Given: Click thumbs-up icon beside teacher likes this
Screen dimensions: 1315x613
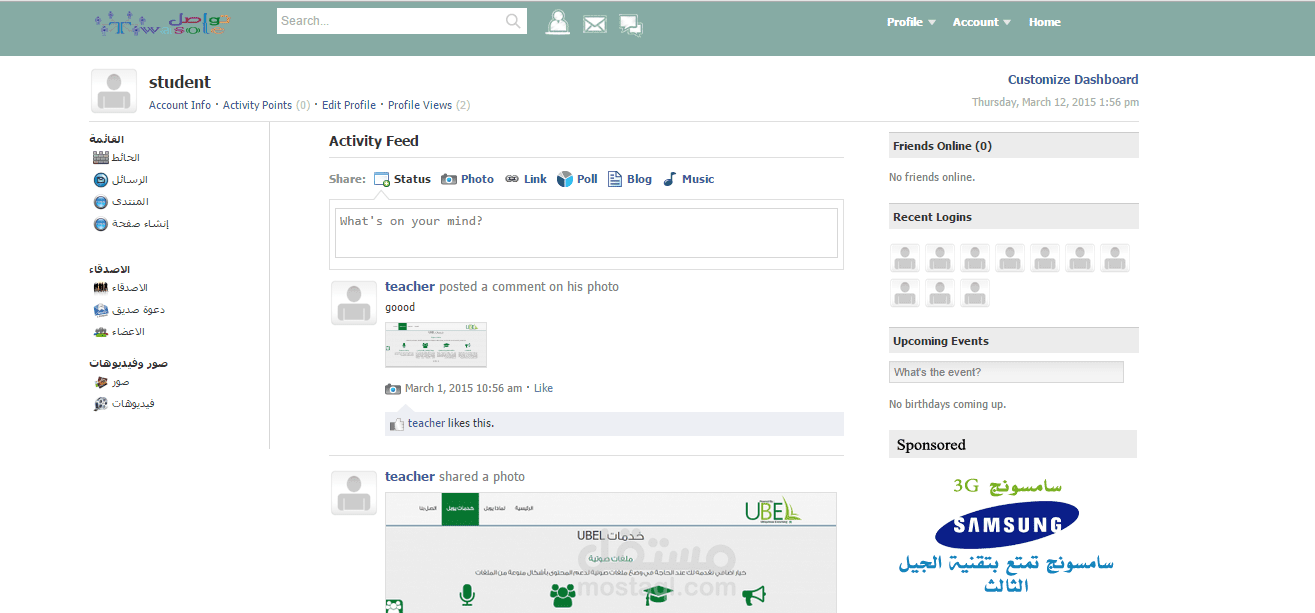Looking at the screenshot, I should pyautogui.click(x=397, y=424).
